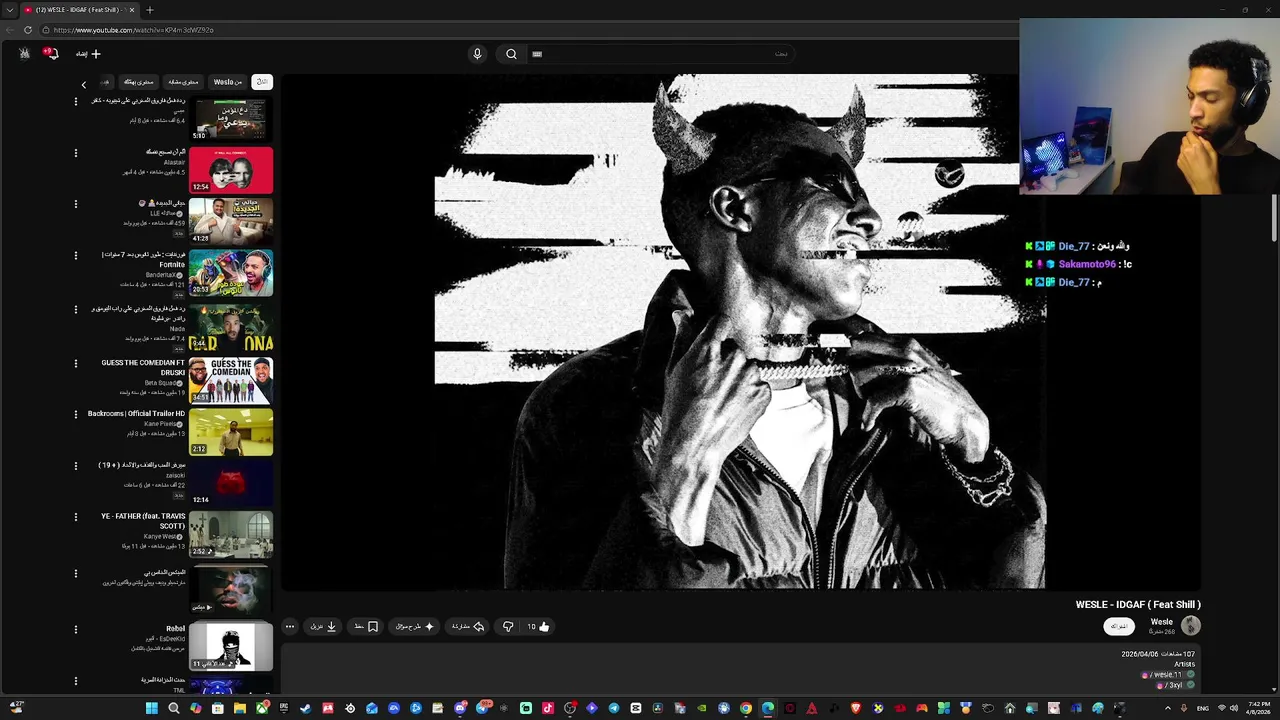The width and height of the screenshot is (1280, 720).
Task: Open the taskbar clock showing 7:42 PM
Action: pyautogui.click(x=1258, y=708)
